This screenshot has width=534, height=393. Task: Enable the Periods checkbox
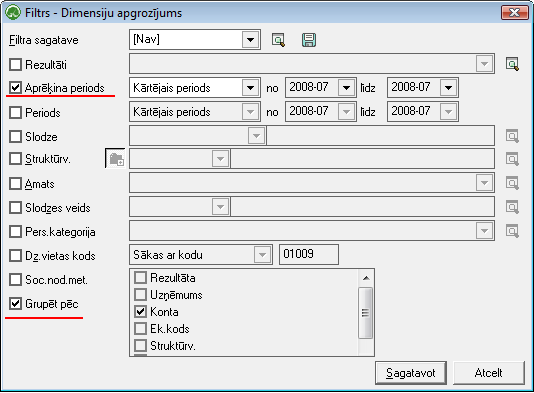pyautogui.click(x=15, y=112)
